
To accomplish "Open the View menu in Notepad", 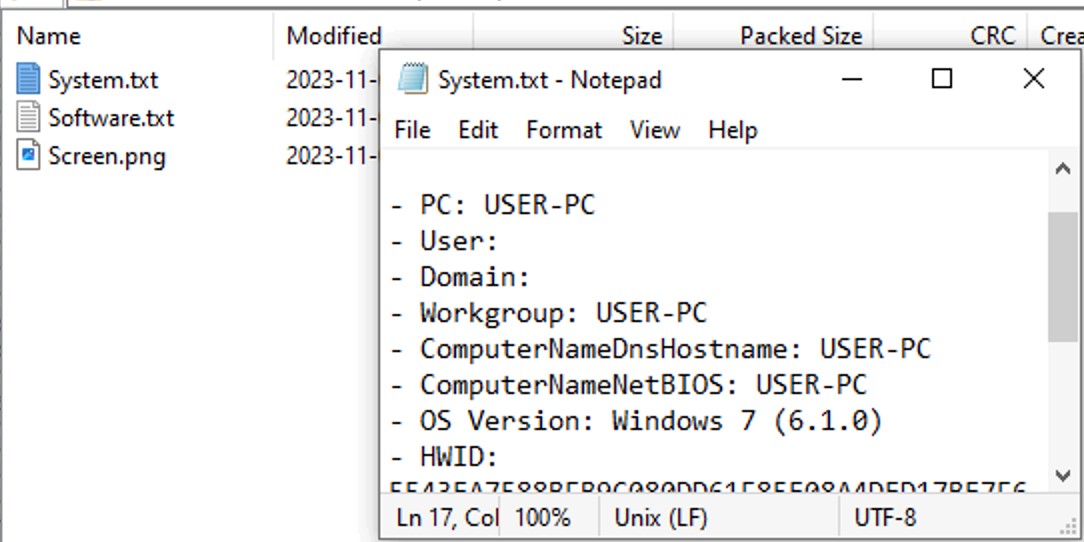I will (x=655, y=130).
